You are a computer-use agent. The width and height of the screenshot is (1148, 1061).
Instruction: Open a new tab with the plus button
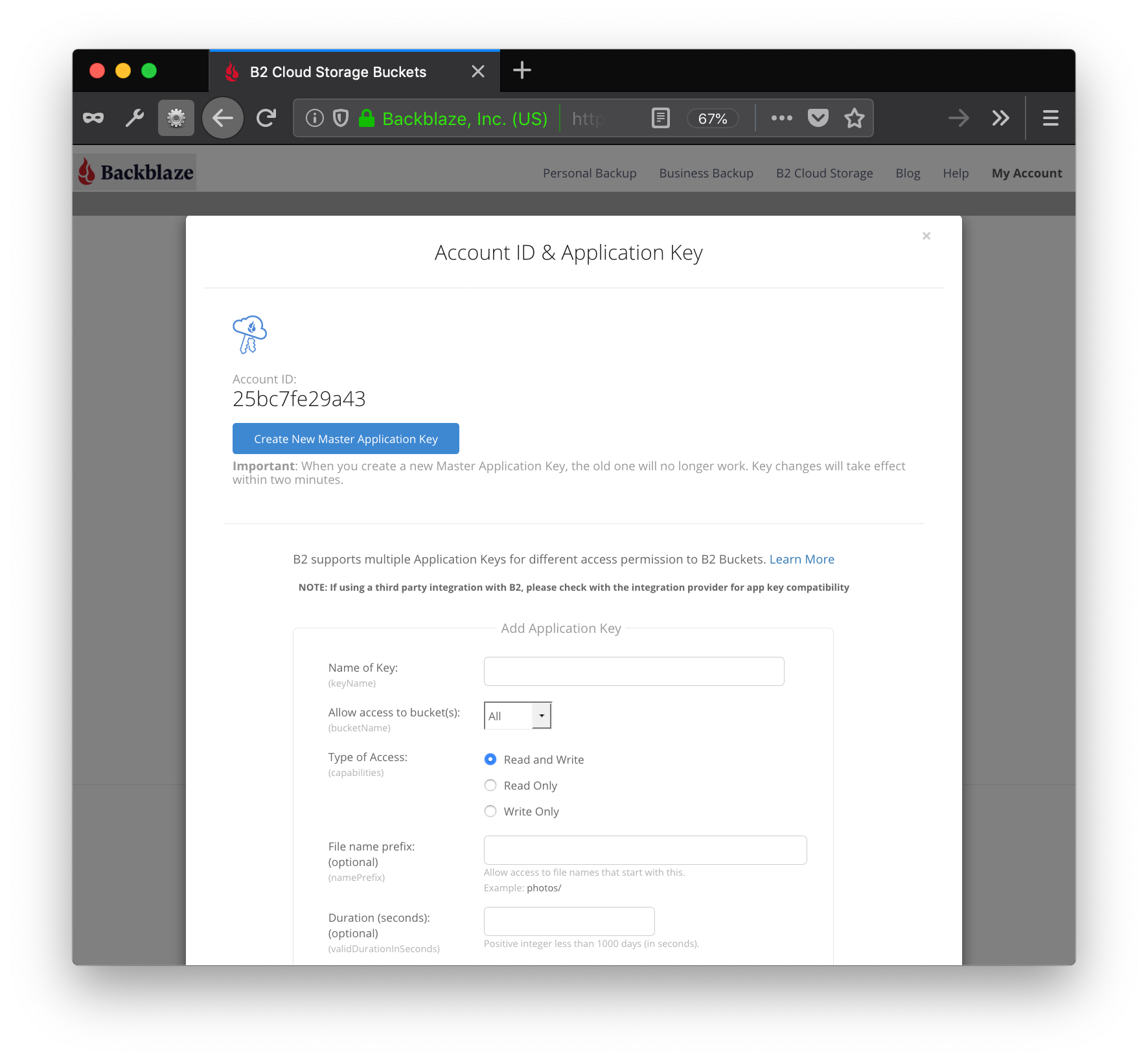tap(522, 70)
